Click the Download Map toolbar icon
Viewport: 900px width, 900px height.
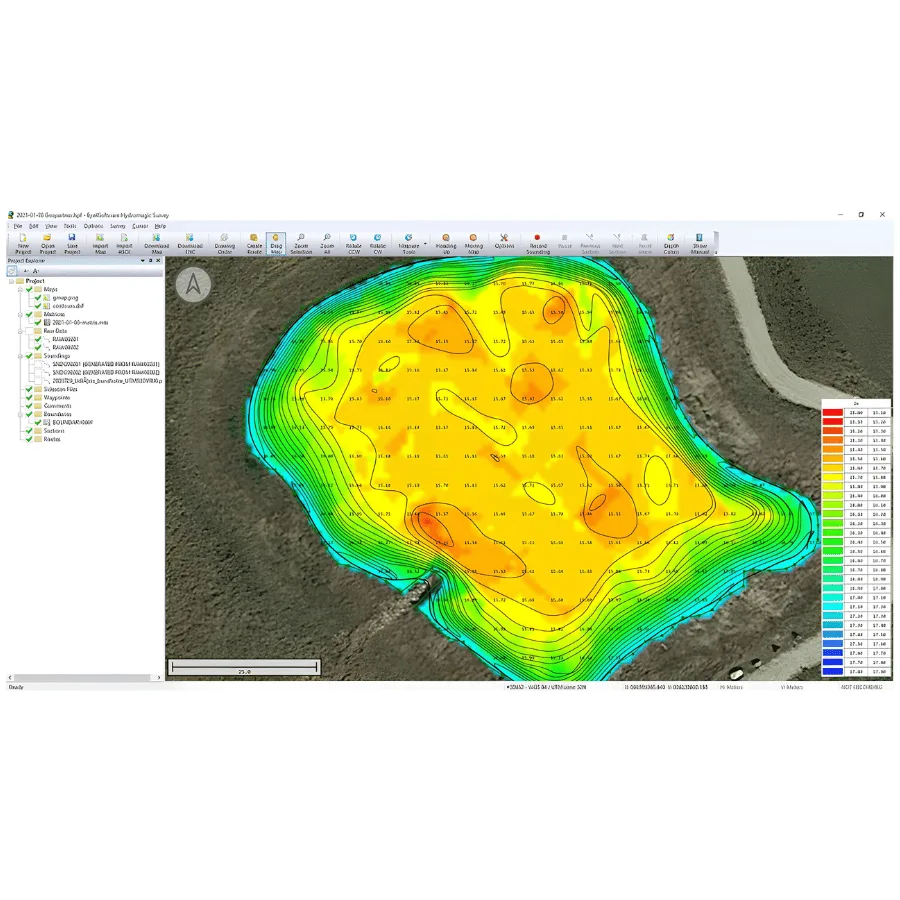pos(156,244)
